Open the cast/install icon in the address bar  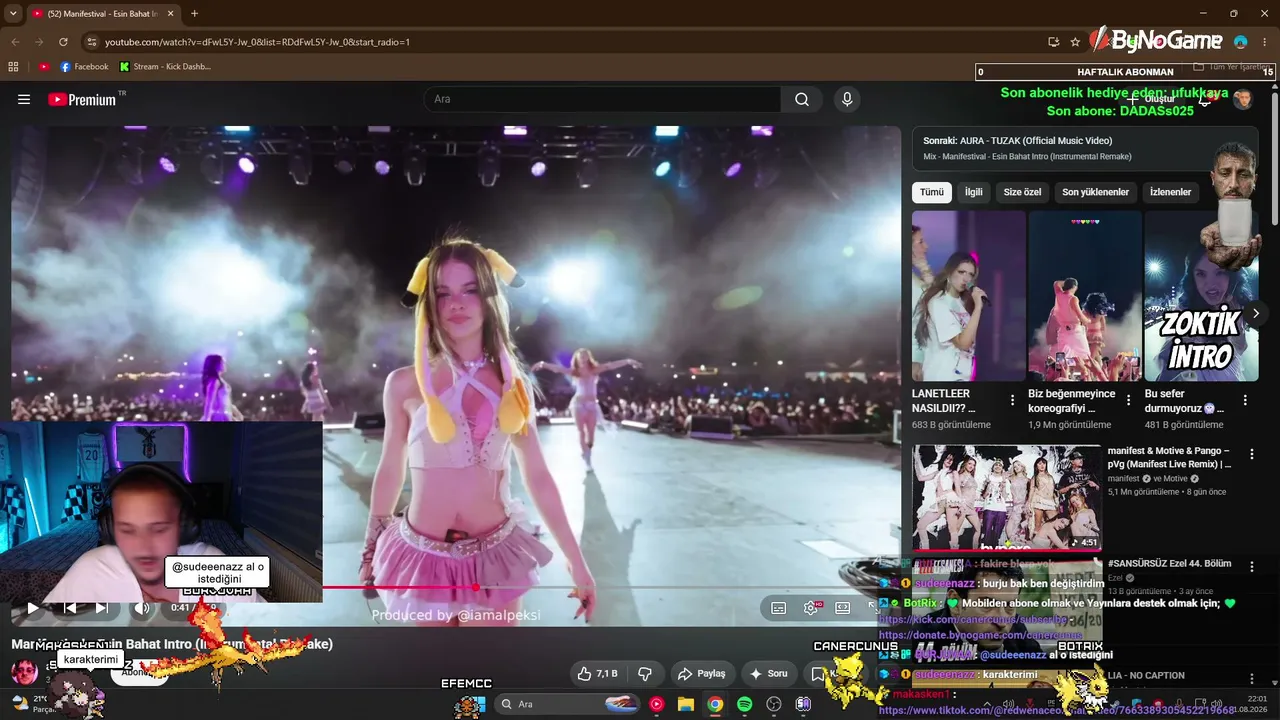[1053, 42]
